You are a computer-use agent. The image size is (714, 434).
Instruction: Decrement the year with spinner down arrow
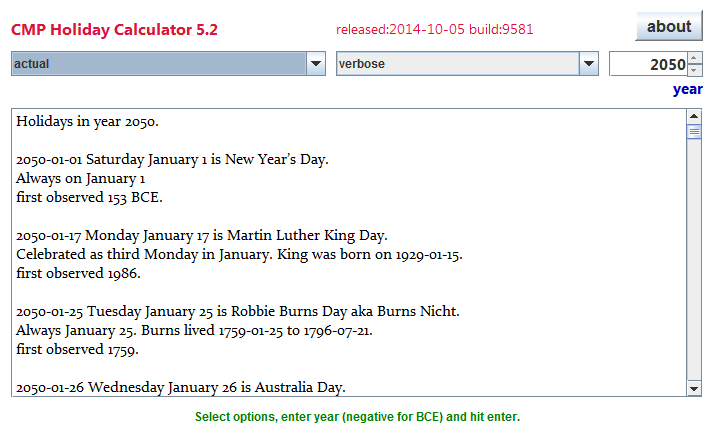pyautogui.click(x=694, y=70)
